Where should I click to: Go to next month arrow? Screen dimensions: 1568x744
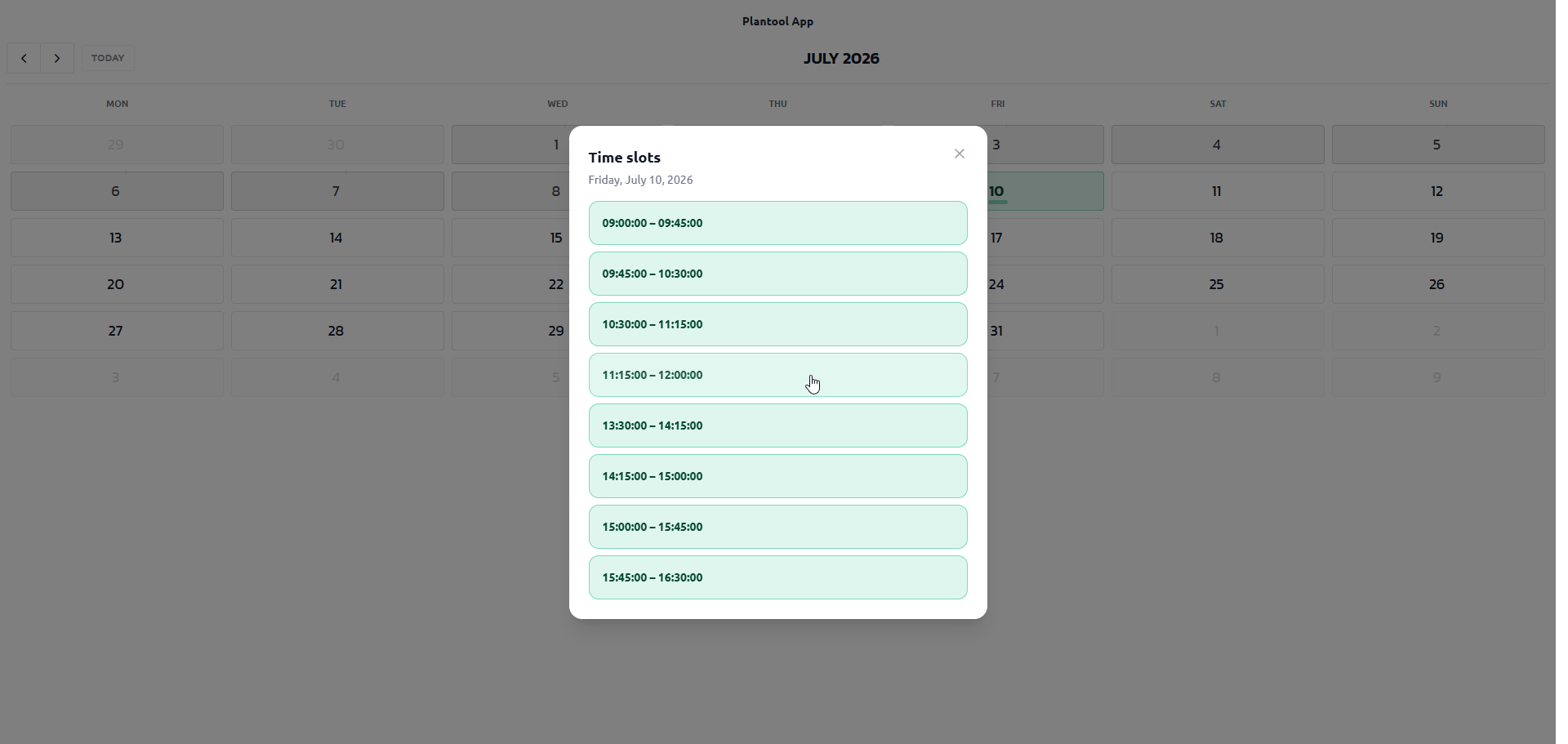pos(57,58)
